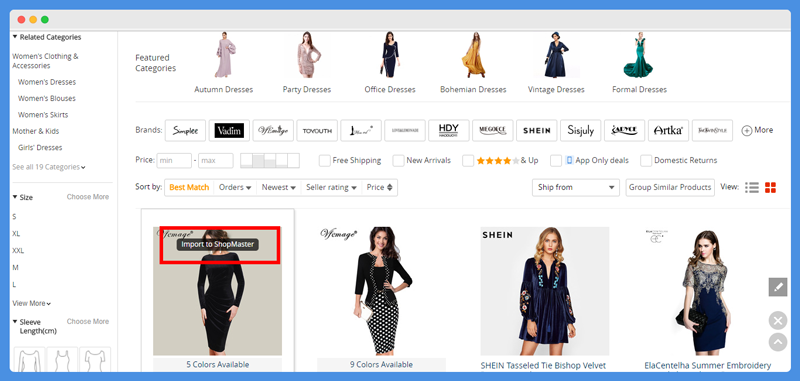This screenshot has height=381, width=800.
Task: Switch to red grid view icon
Action: click(770, 187)
